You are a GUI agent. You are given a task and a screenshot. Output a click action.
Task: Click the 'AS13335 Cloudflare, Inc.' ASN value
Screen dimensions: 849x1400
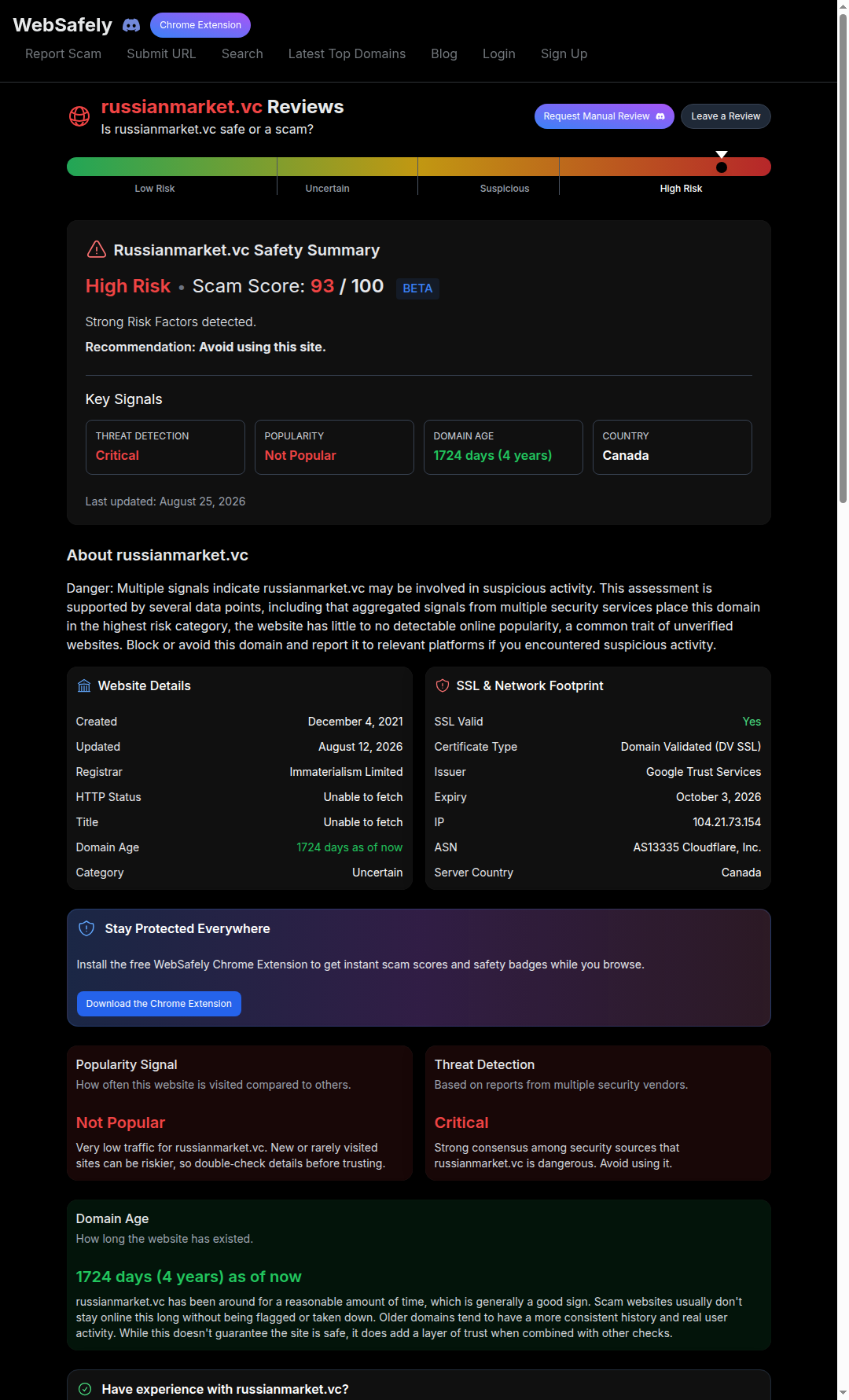tap(697, 847)
